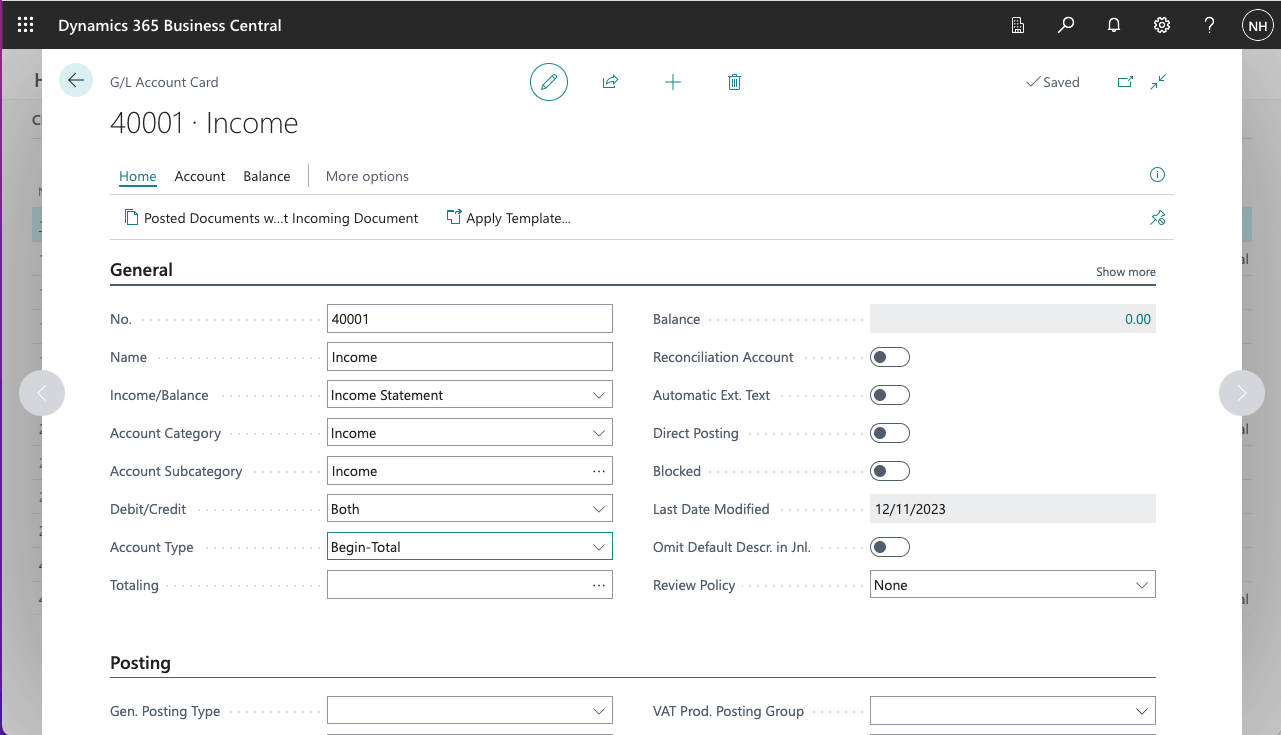
Task: Open the Review Policy dropdown
Action: coord(1012,585)
